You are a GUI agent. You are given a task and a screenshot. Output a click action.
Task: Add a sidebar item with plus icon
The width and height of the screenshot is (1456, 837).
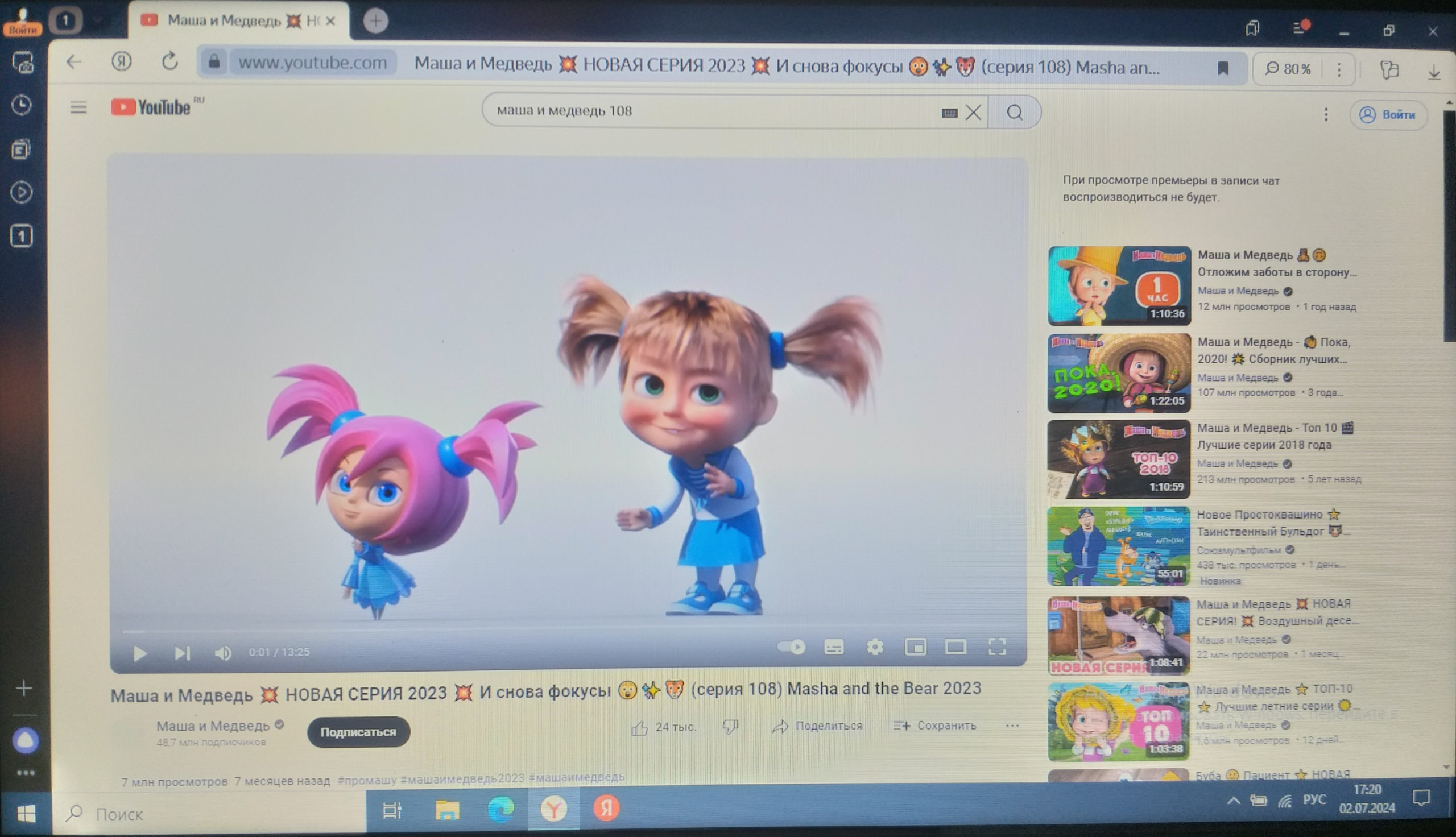24,688
